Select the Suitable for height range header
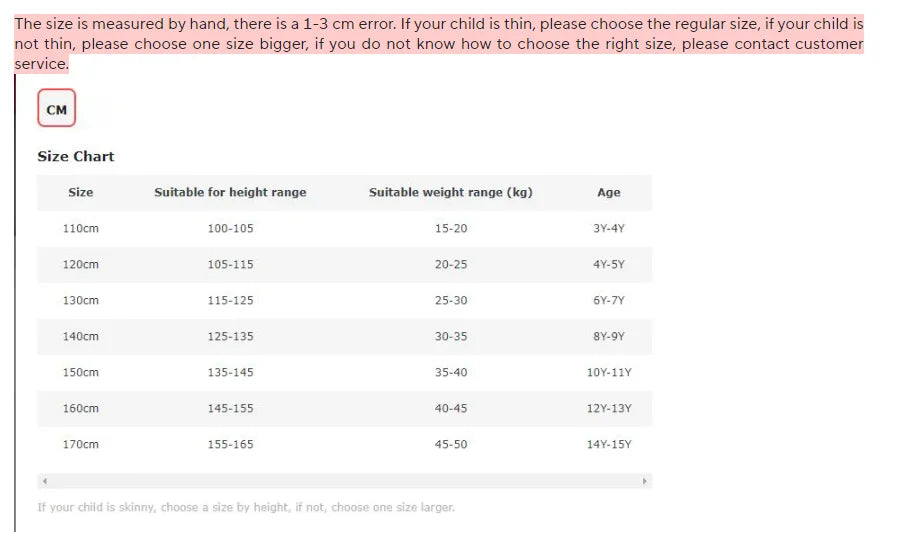906x547 pixels. [230, 192]
